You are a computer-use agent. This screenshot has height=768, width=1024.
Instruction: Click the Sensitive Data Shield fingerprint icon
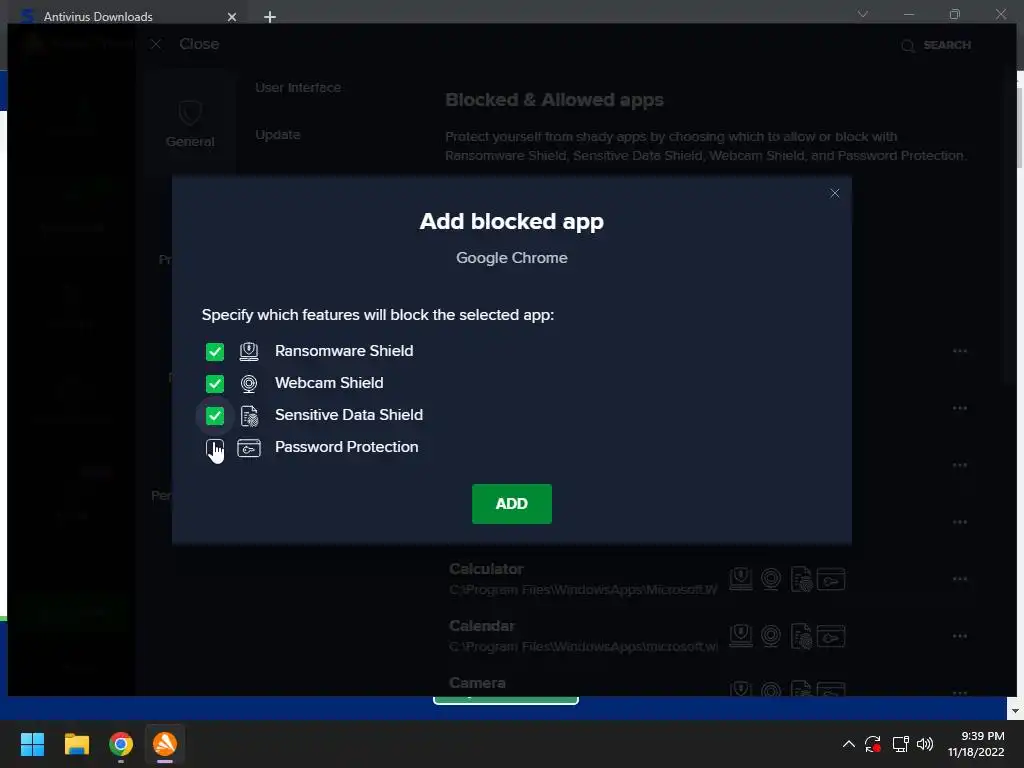click(x=249, y=415)
